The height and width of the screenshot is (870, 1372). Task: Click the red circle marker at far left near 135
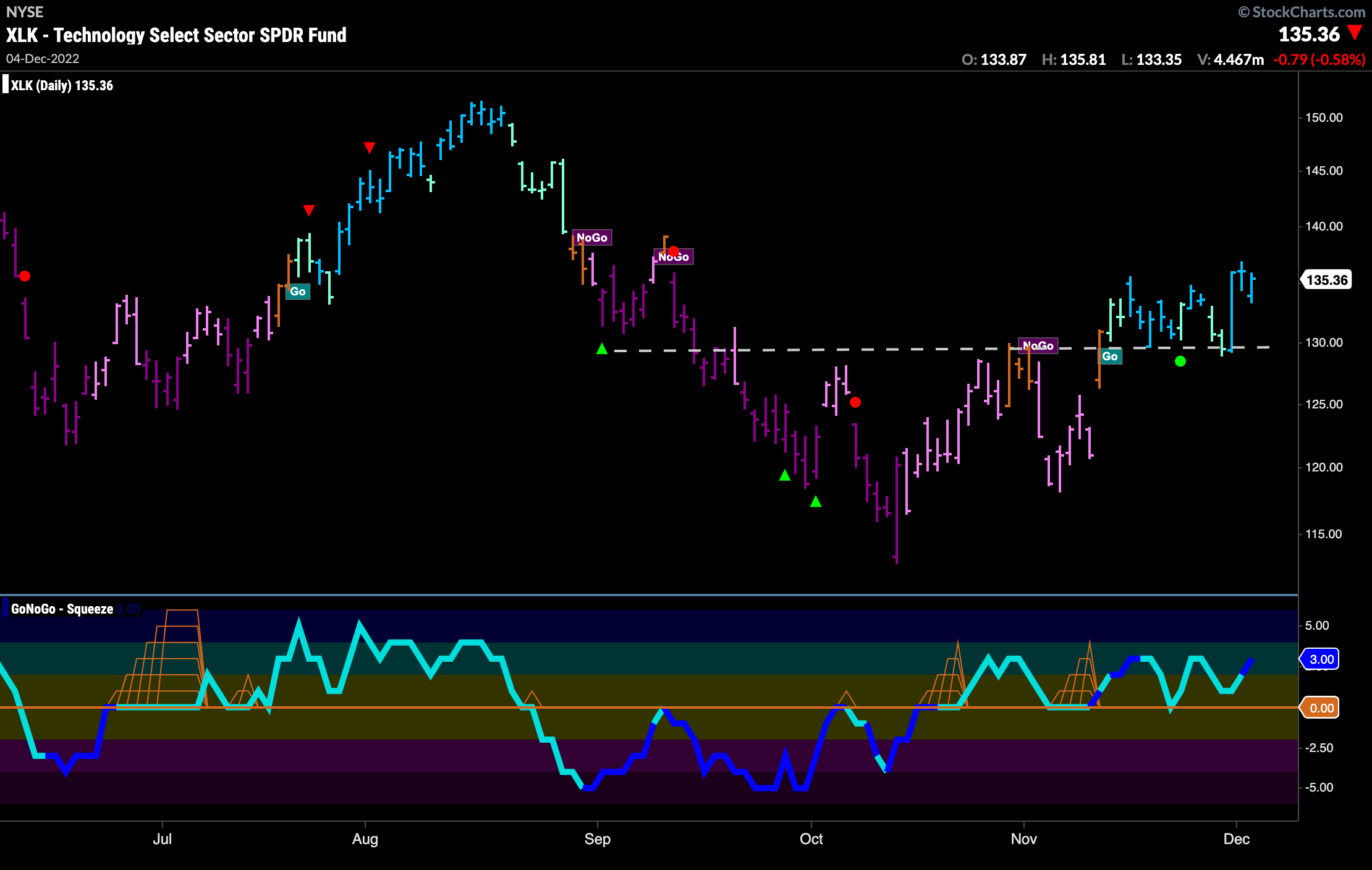click(x=25, y=276)
